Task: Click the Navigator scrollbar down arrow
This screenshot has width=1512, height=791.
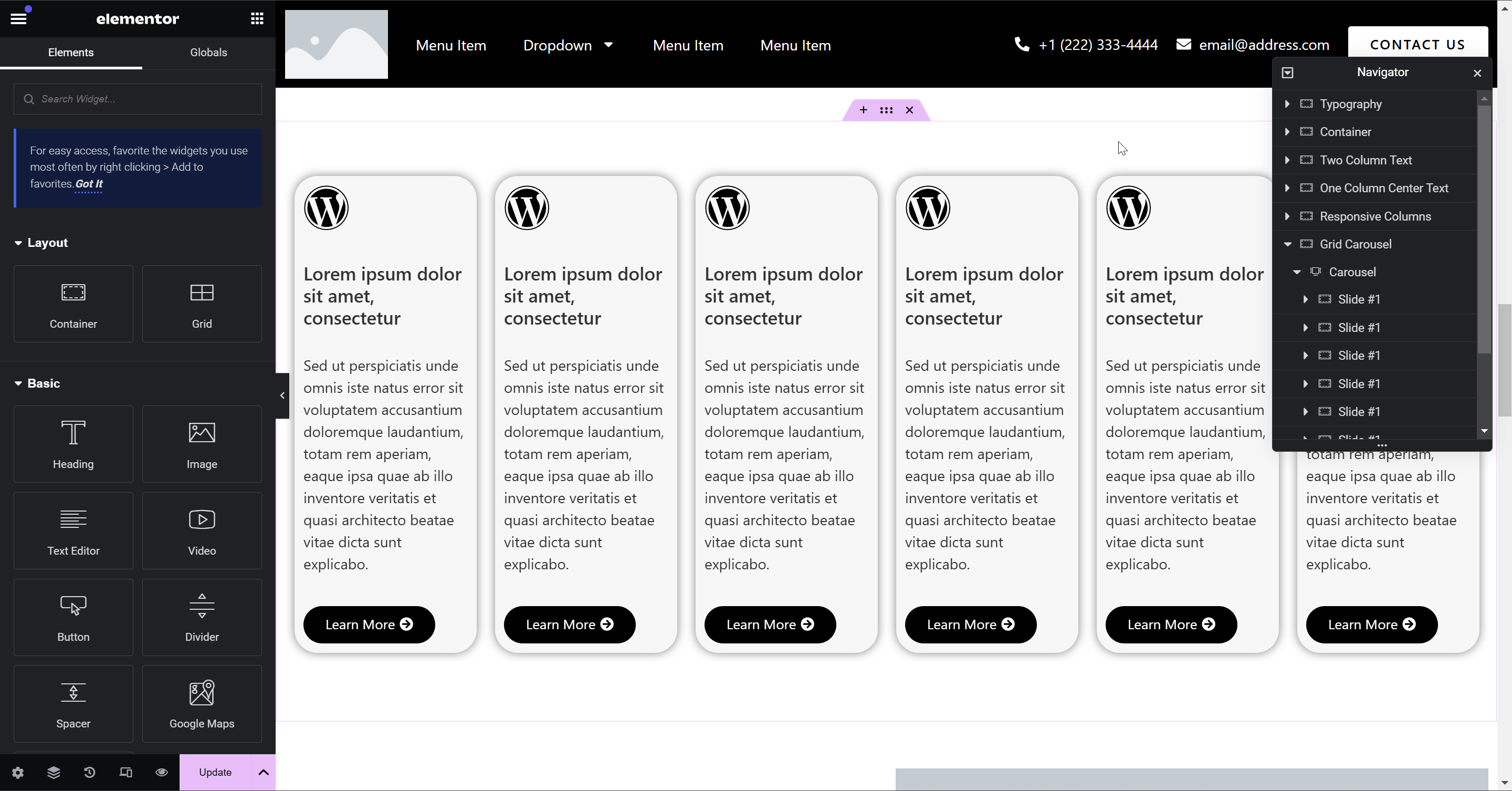Action: coord(1484,431)
